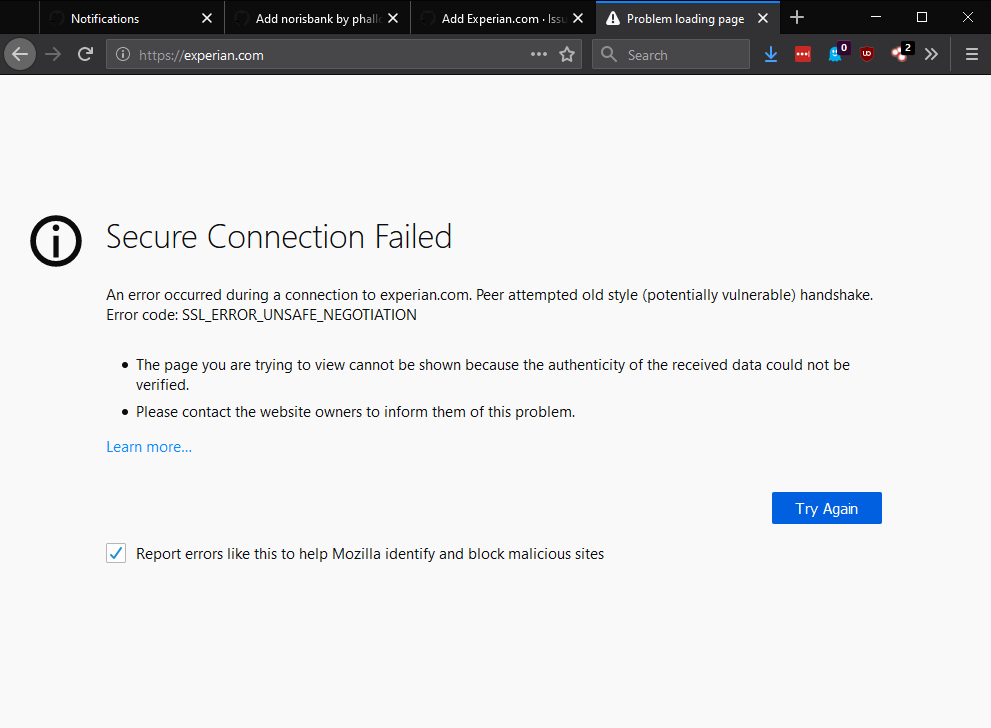991x728 pixels.
Task: Open the uBlock Origin shield icon
Action: [x=867, y=54]
